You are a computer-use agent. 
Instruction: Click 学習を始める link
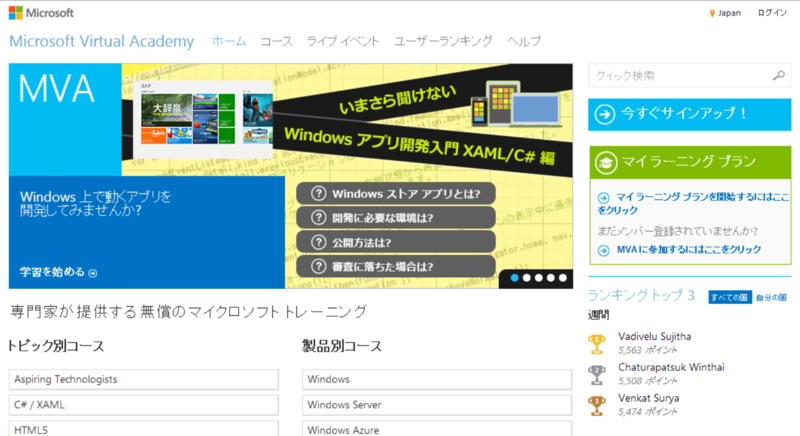coord(52,272)
